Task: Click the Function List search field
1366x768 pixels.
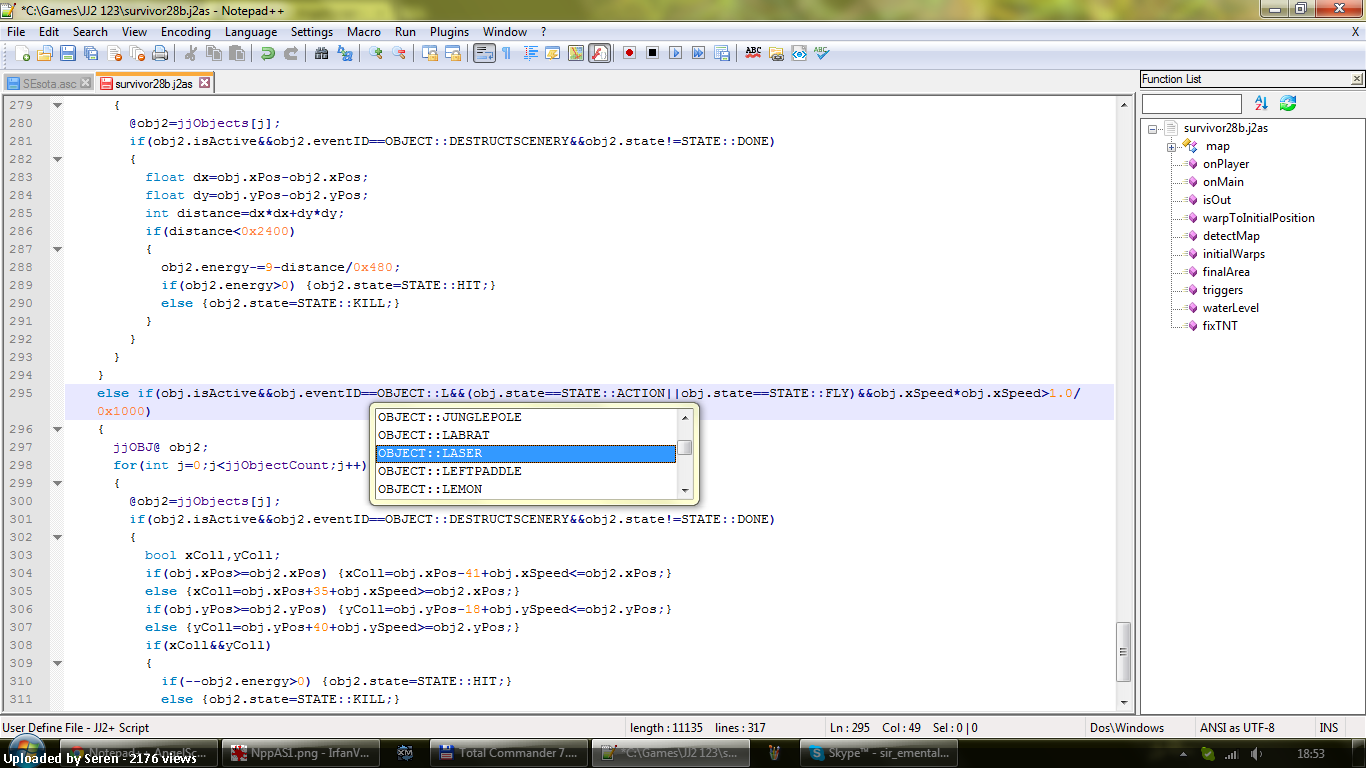Action: 1191,103
